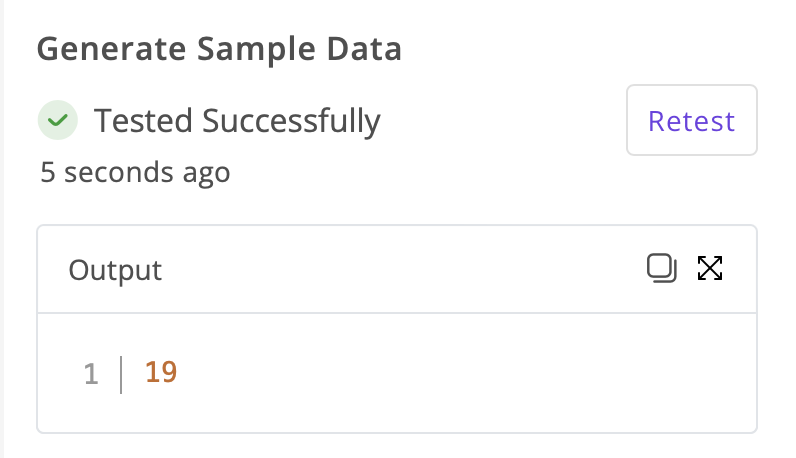Click the word Successfully in status line
The width and height of the screenshot is (796, 458).
coord(291,121)
